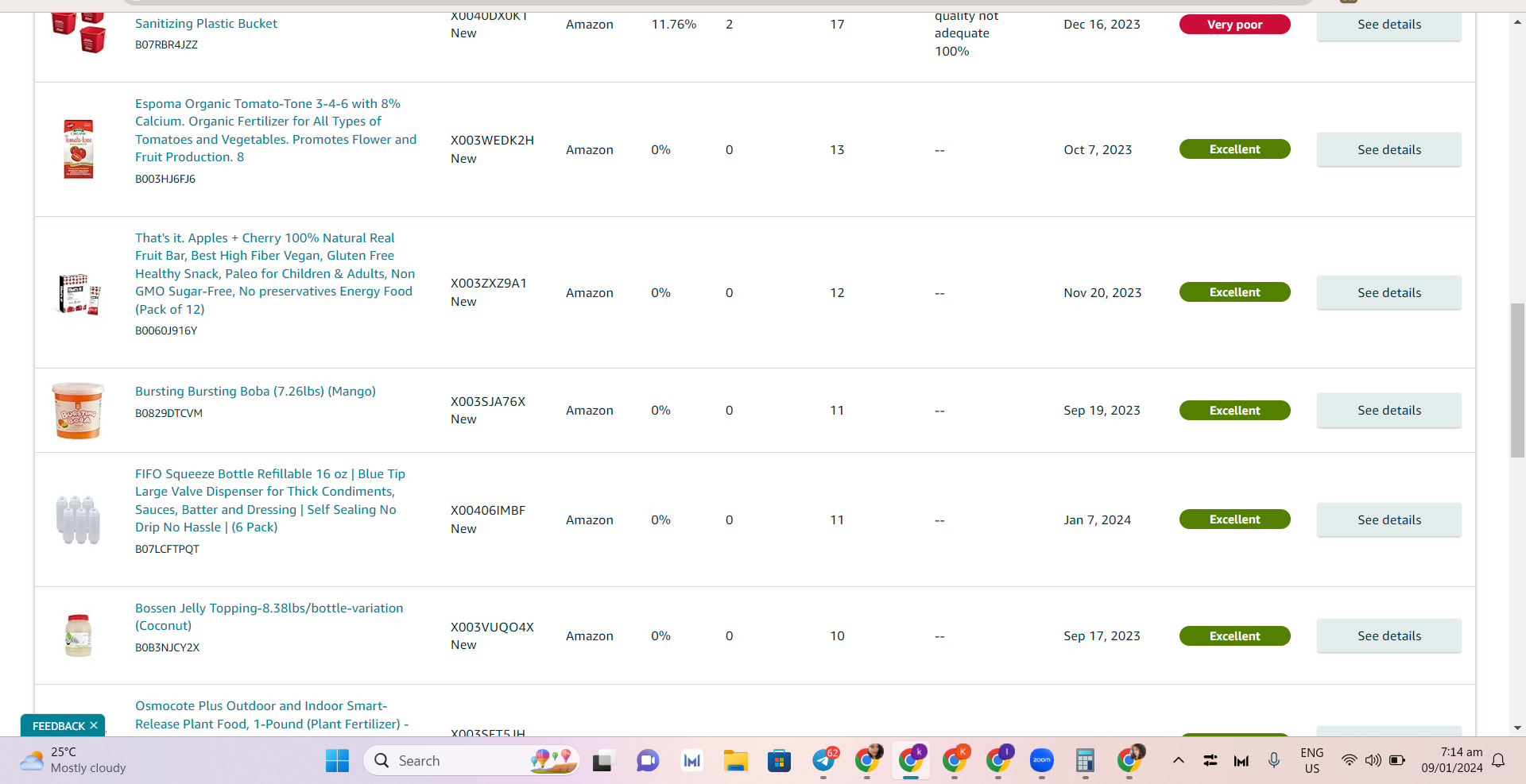Check the battery tray icon
Image resolution: width=1526 pixels, height=784 pixels.
coord(1397,760)
